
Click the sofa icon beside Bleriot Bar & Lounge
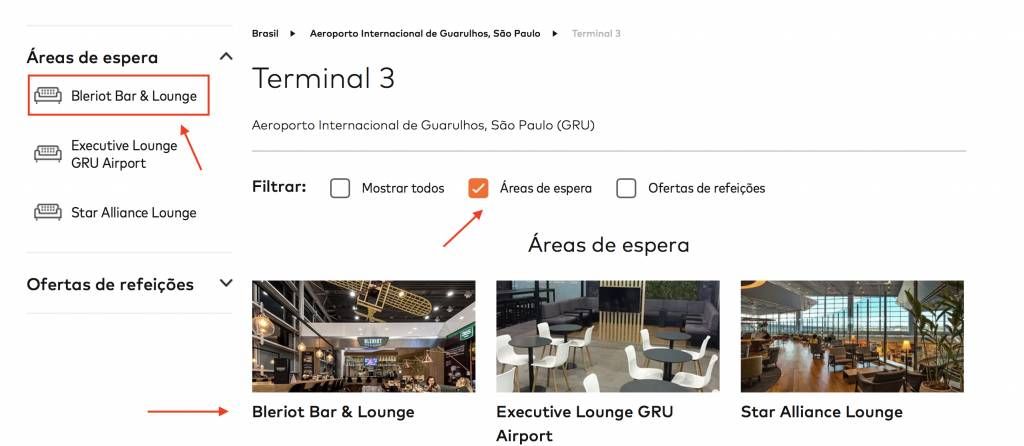[x=48, y=95]
